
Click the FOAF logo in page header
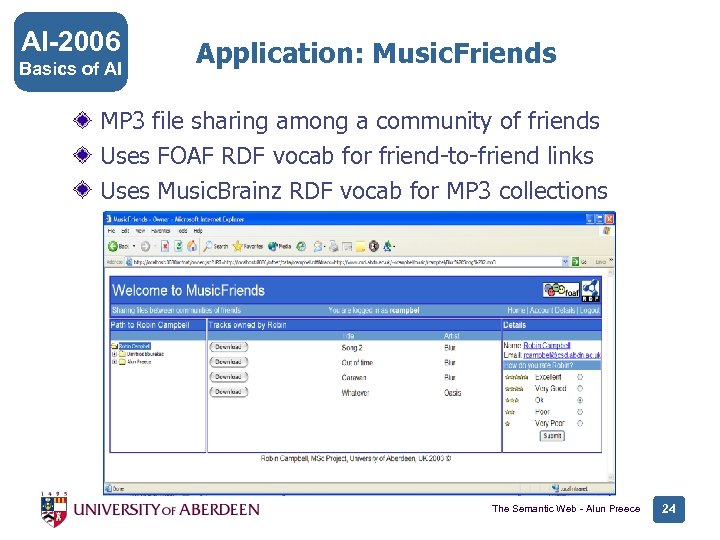coord(561,290)
